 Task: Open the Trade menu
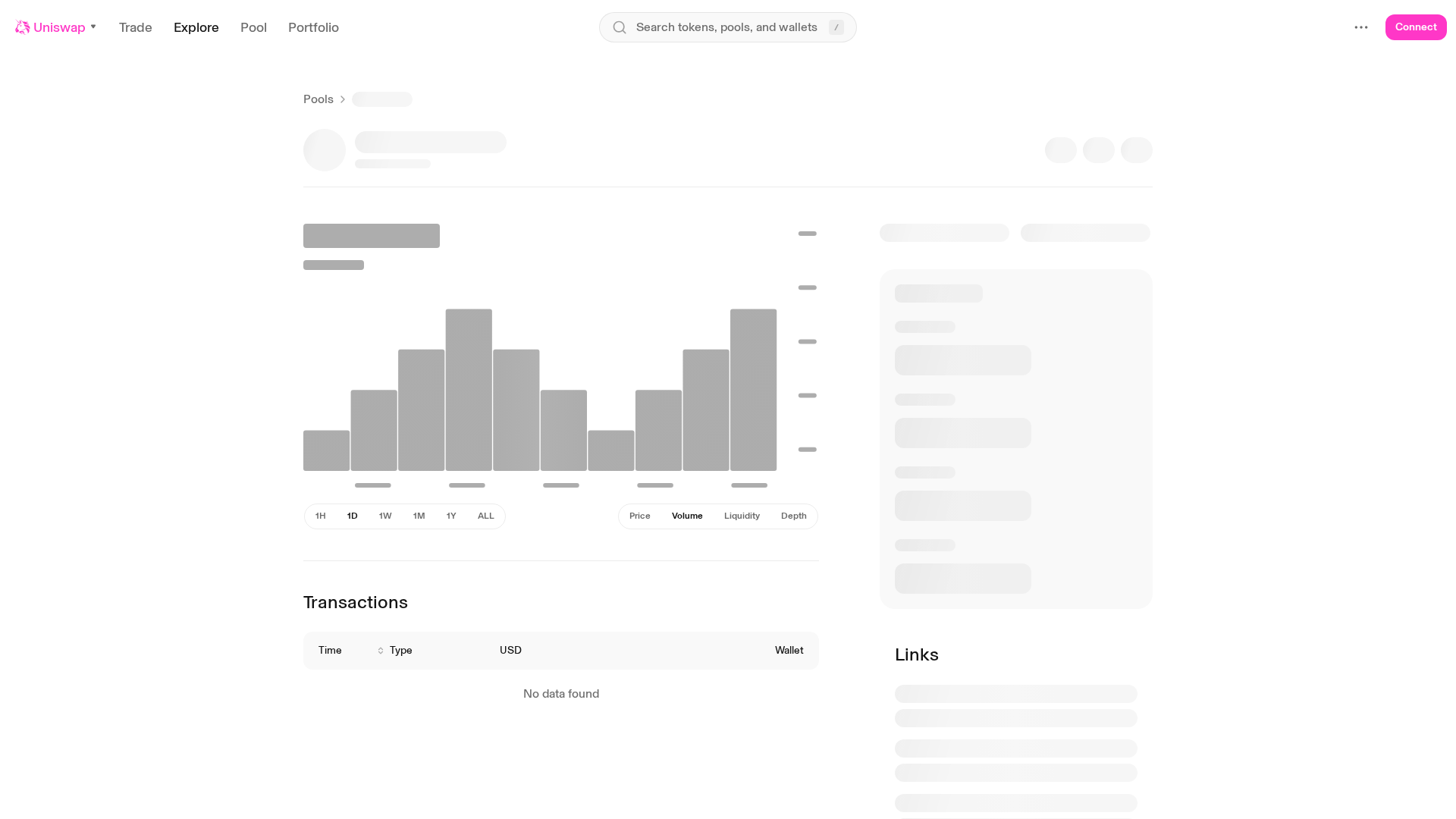tap(136, 27)
